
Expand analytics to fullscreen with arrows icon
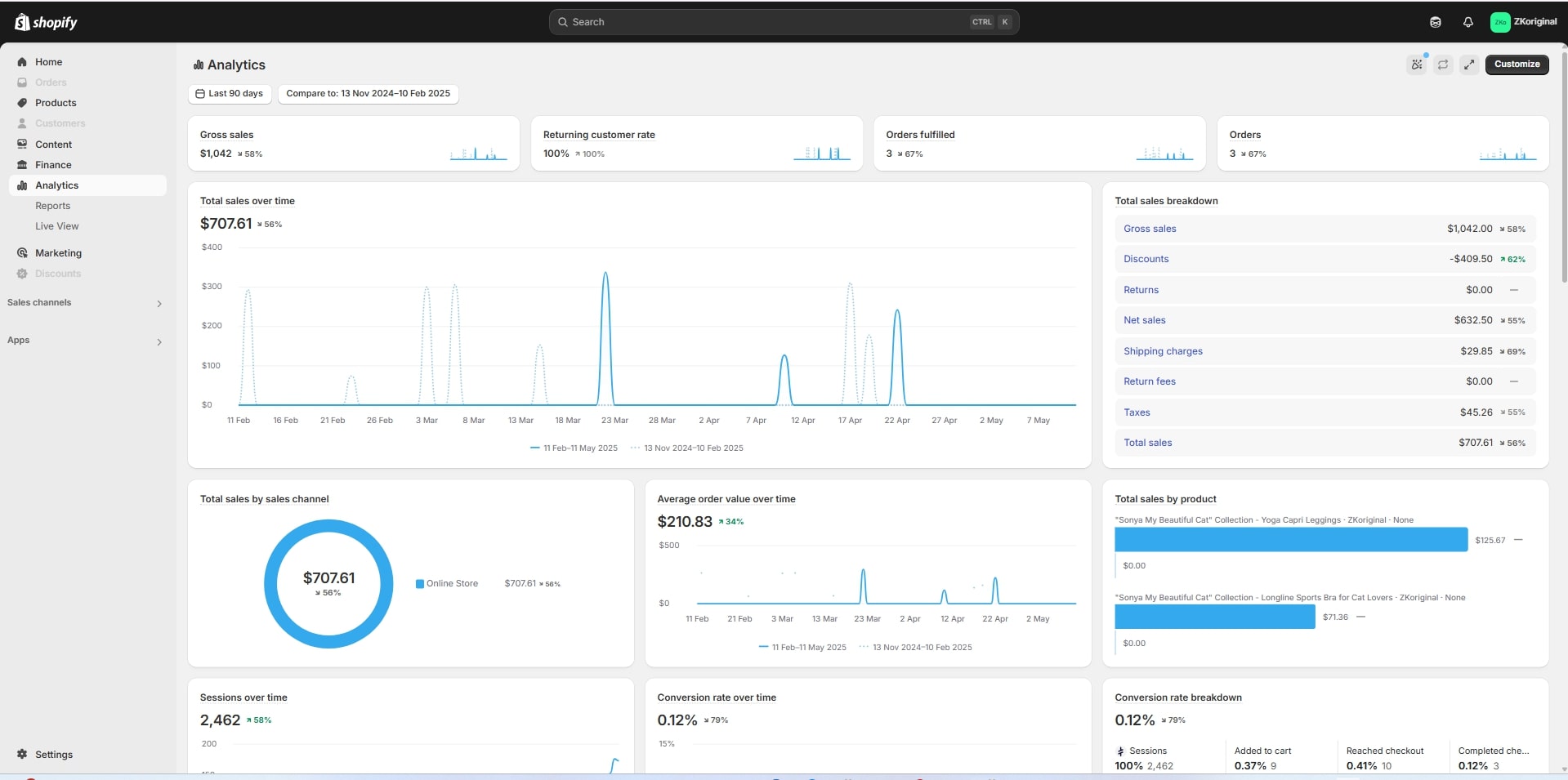point(1469,65)
